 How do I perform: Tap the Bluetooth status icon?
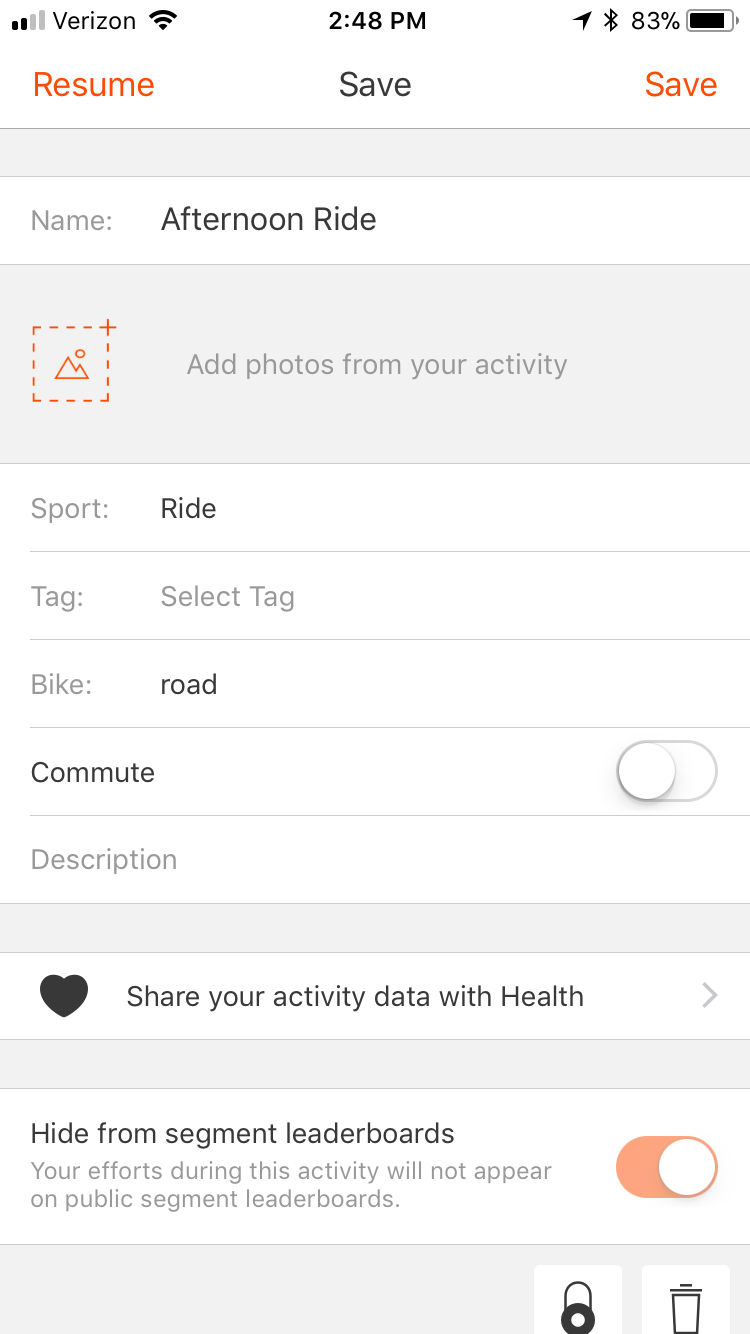point(611,21)
